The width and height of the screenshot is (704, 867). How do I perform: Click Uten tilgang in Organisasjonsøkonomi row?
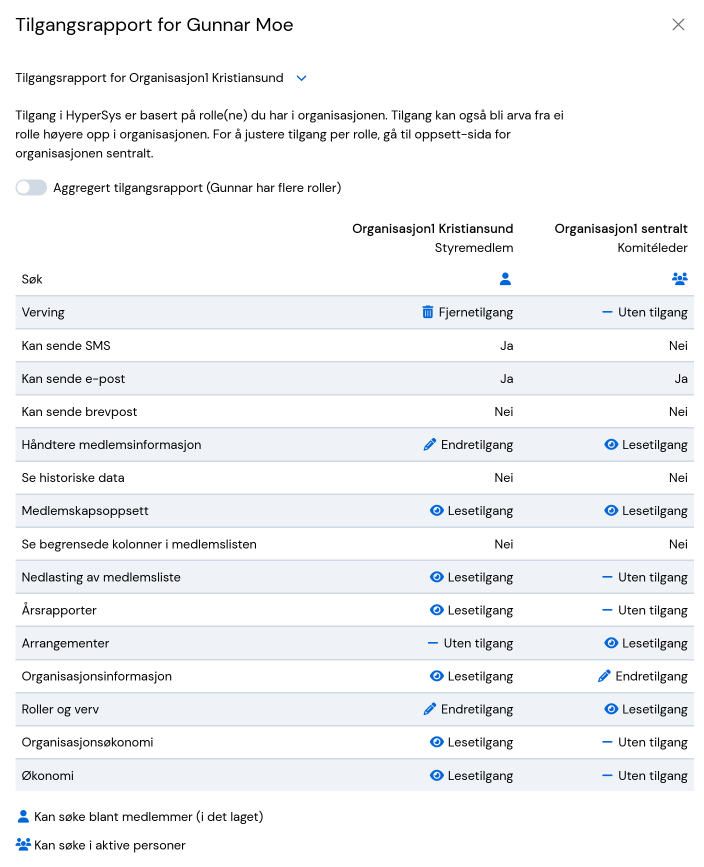653,743
